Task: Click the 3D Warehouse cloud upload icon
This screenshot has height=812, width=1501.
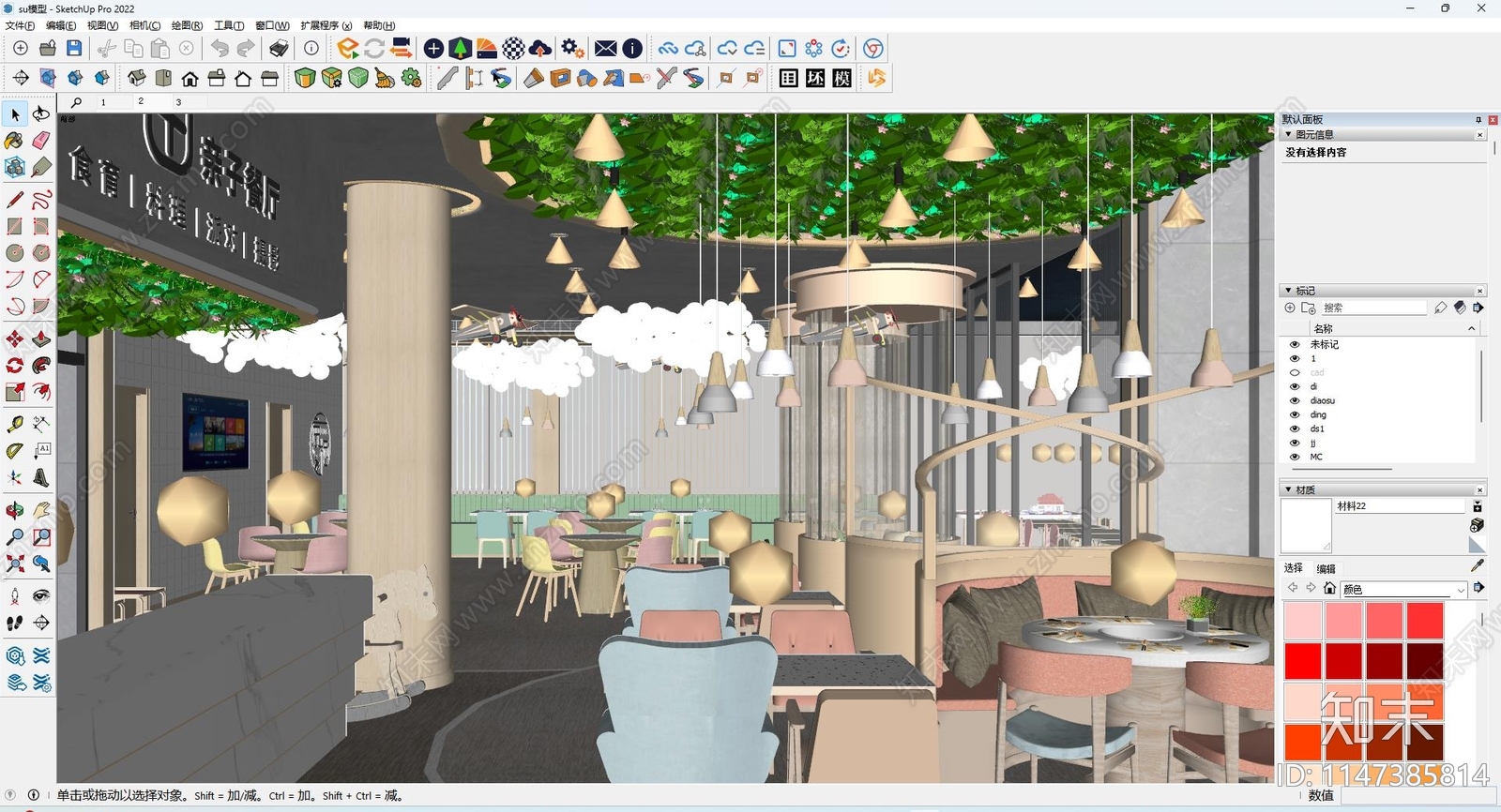Action: click(x=540, y=48)
